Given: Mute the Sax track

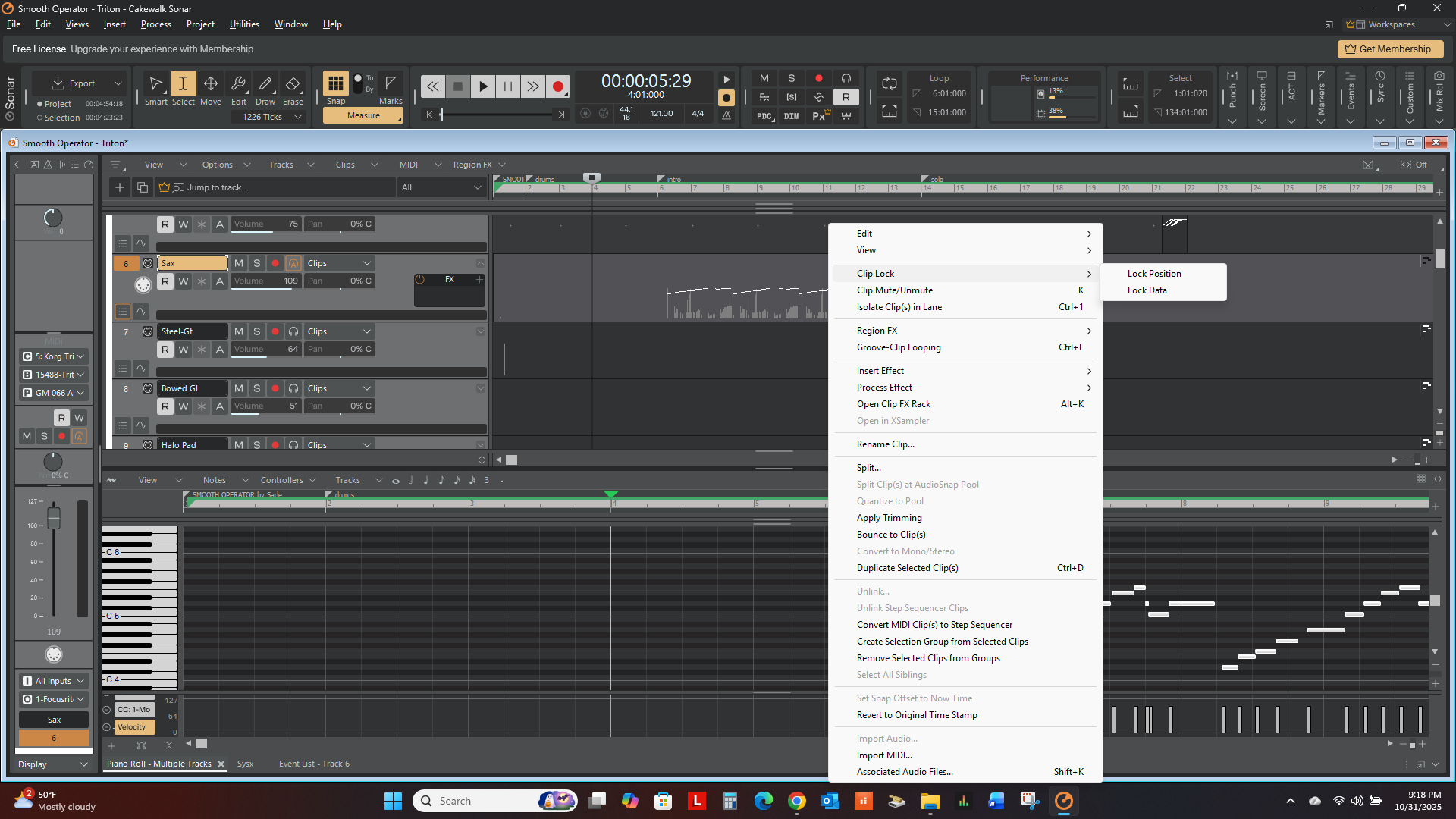Looking at the screenshot, I should (239, 263).
